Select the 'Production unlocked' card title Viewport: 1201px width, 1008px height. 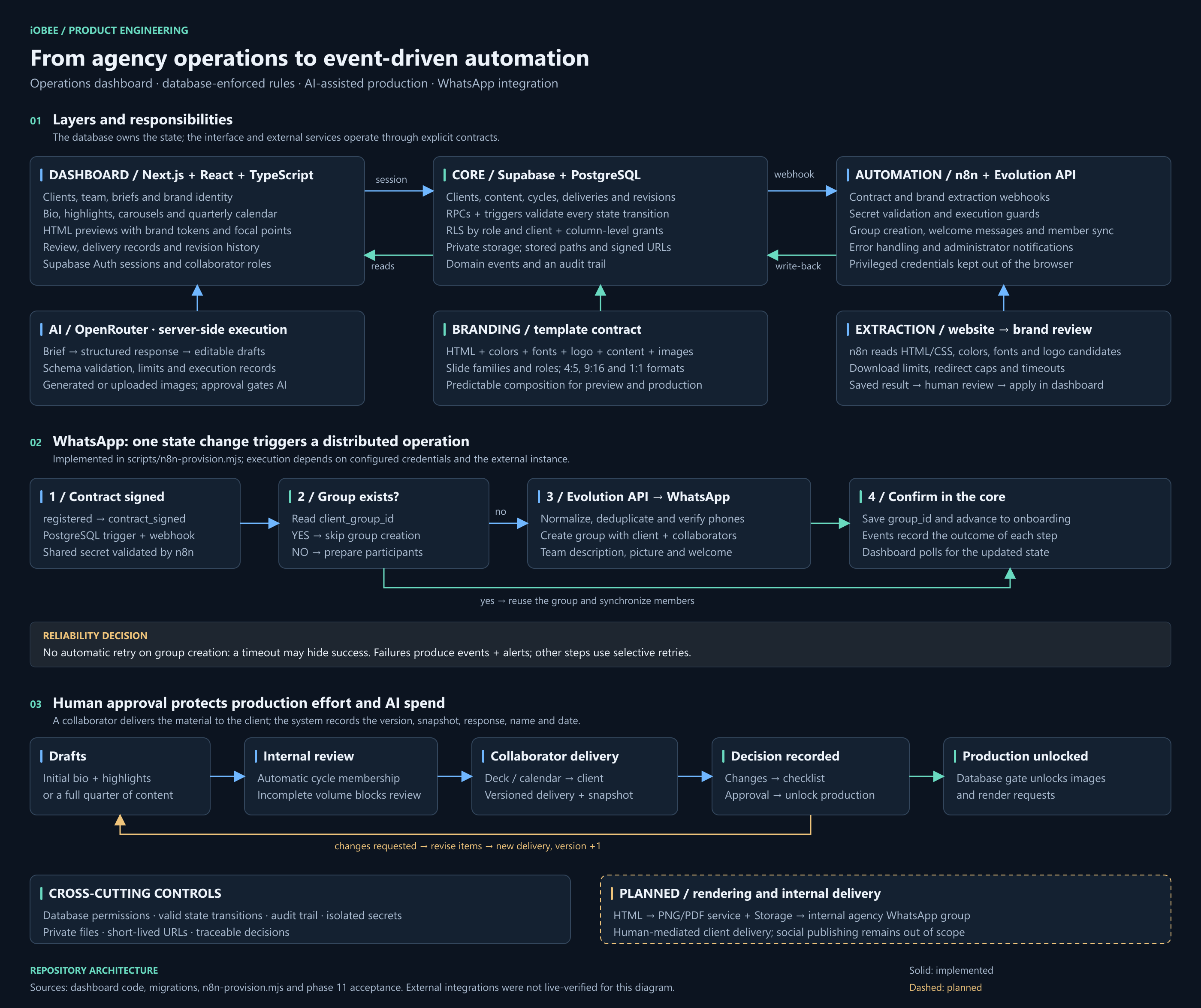pyautogui.click(x=1025, y=756)
